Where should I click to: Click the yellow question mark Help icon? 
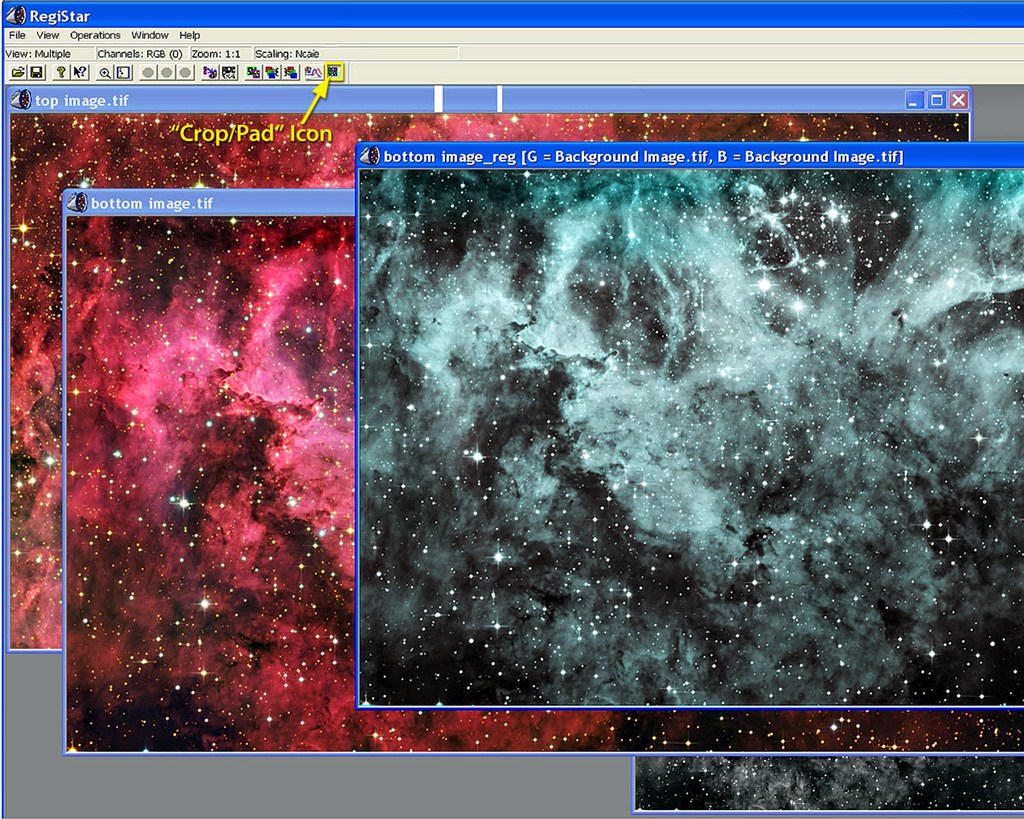(61, 72)
